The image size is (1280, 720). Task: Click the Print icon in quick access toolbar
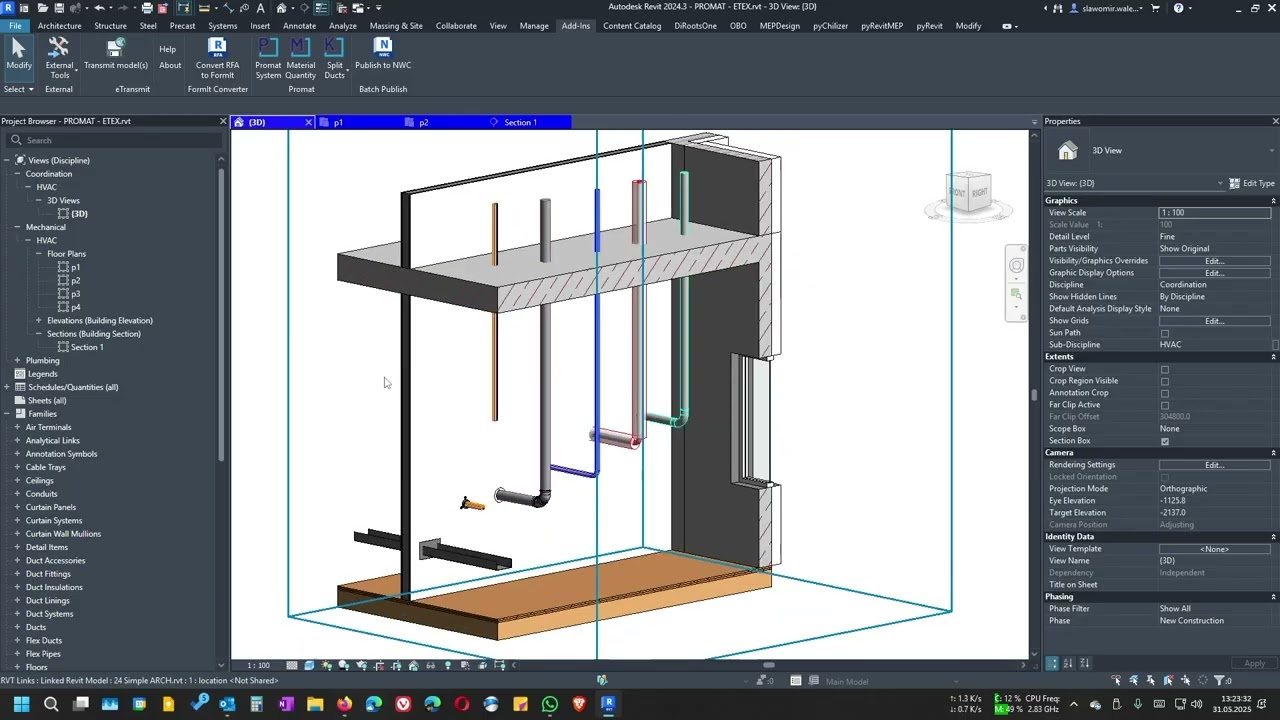[147, 8]
